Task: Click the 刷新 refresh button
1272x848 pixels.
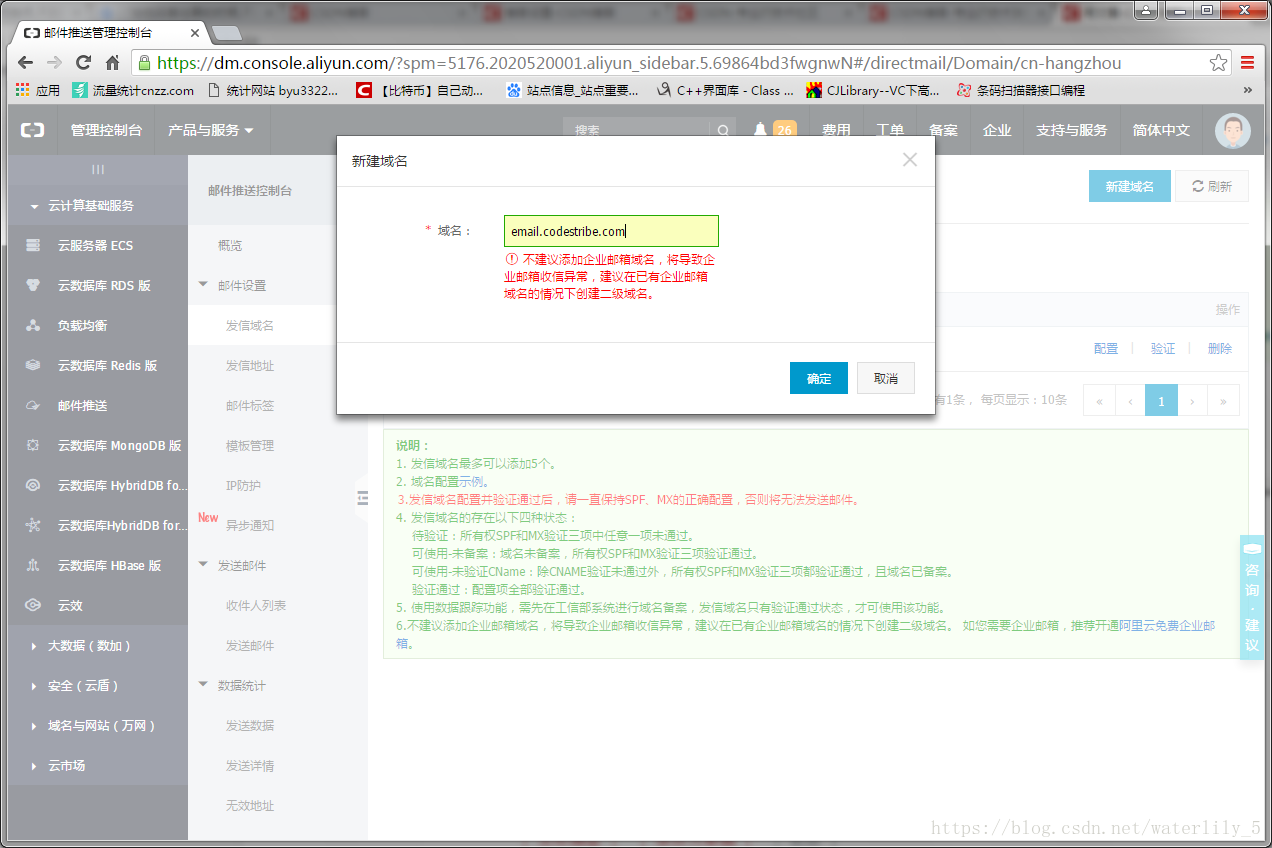Action: point(1211,186)
